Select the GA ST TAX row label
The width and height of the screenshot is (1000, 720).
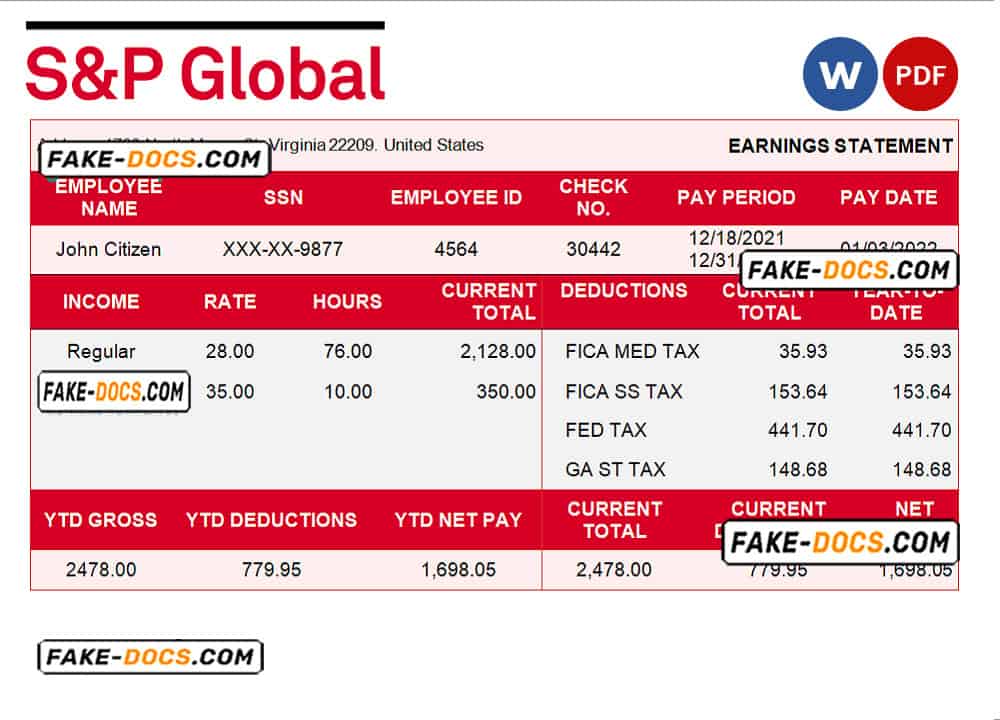(615, 470)
